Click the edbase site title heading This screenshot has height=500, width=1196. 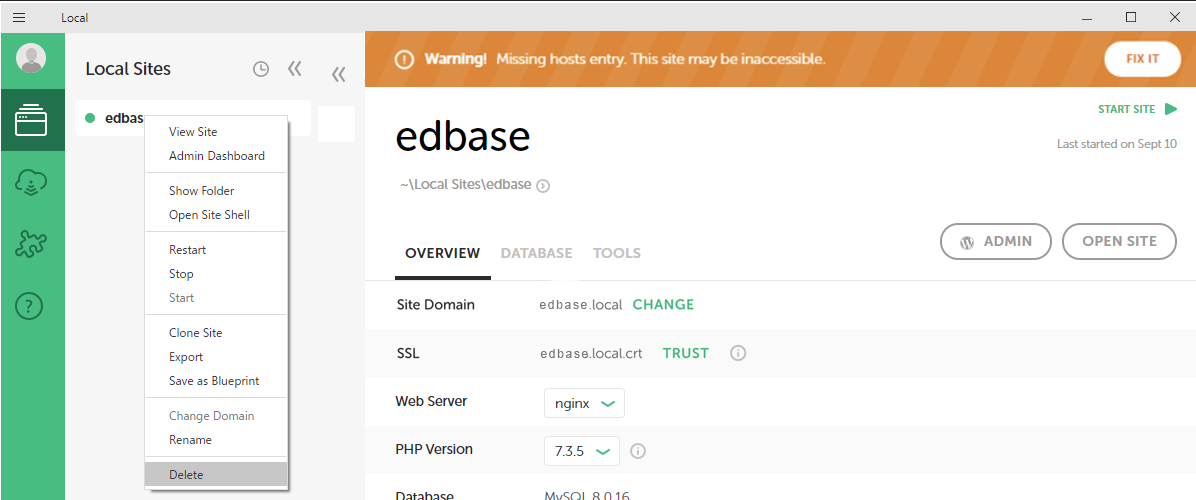[x=462, y=137]
